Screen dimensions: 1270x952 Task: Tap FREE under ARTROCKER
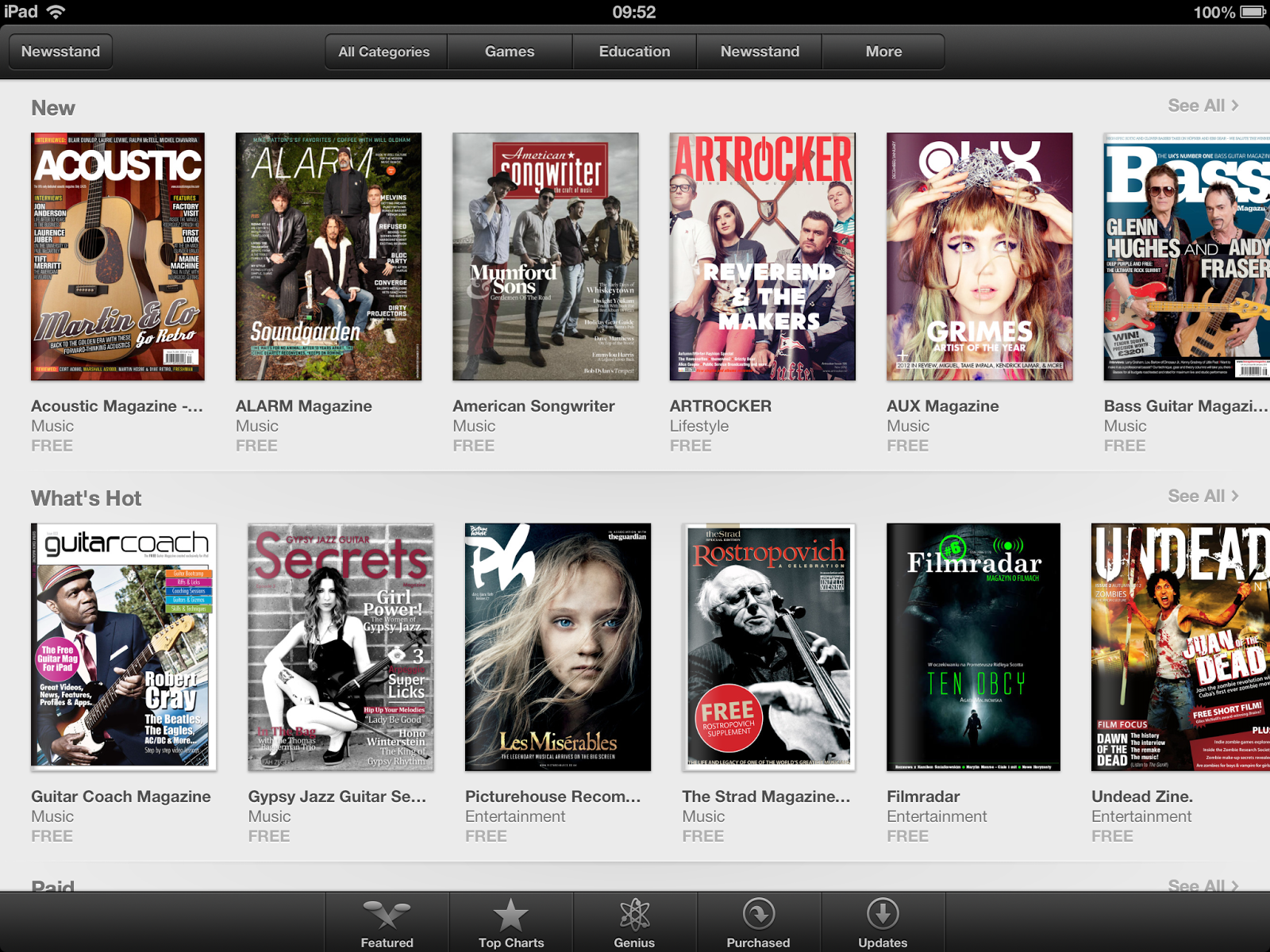[x=691, y=446]
